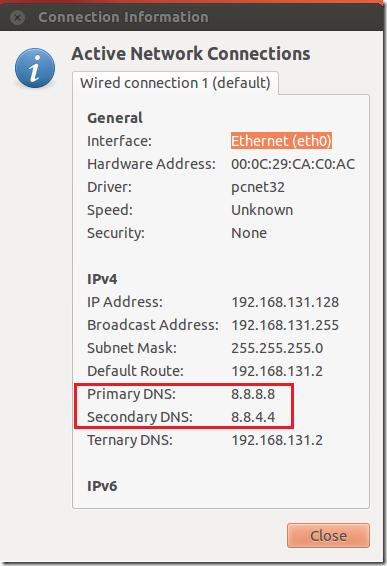This screenshot has height=566, width=387.
Task: Select the Wired connection 1 (default) tab
Action: [175, 83]
